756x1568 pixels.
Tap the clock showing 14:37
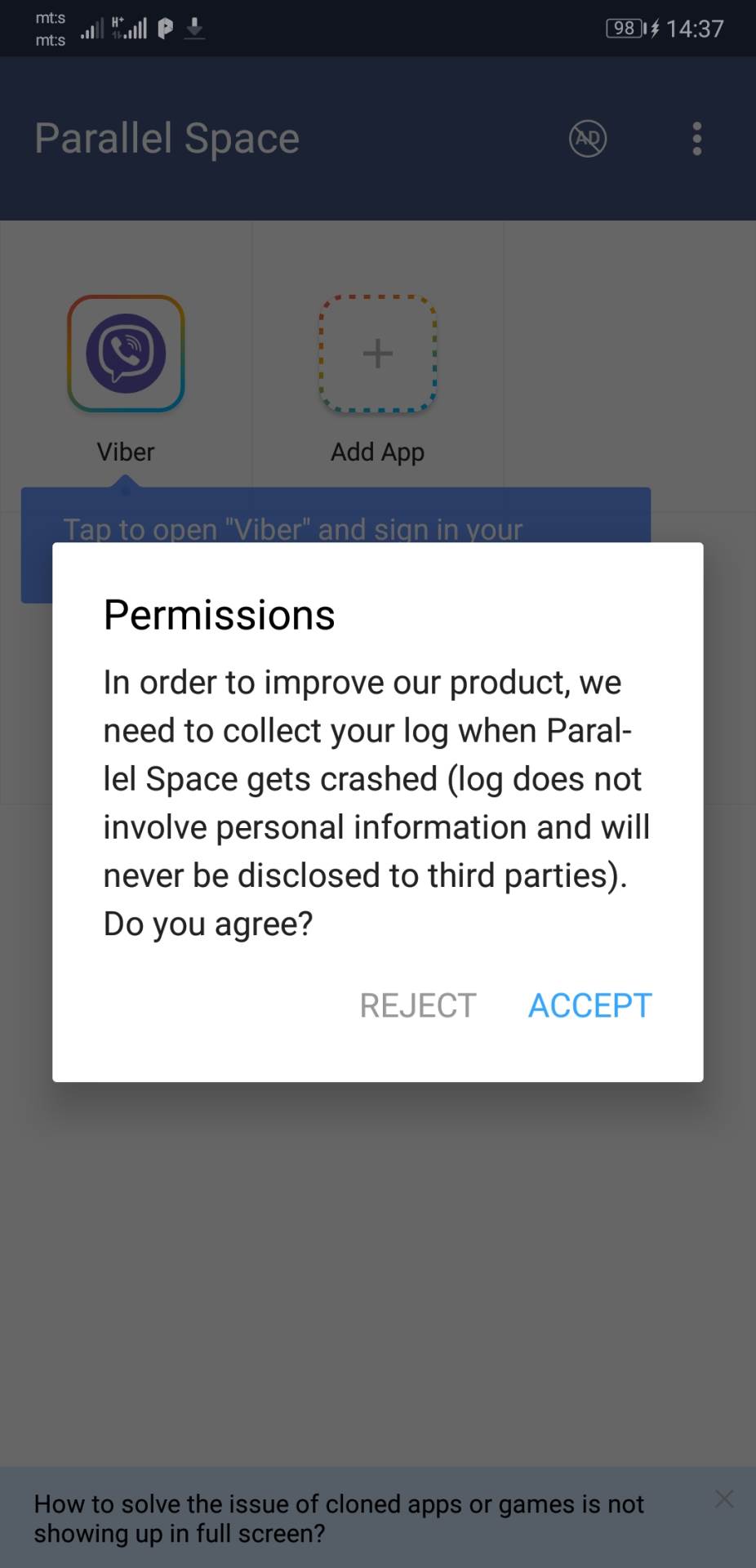693,28
